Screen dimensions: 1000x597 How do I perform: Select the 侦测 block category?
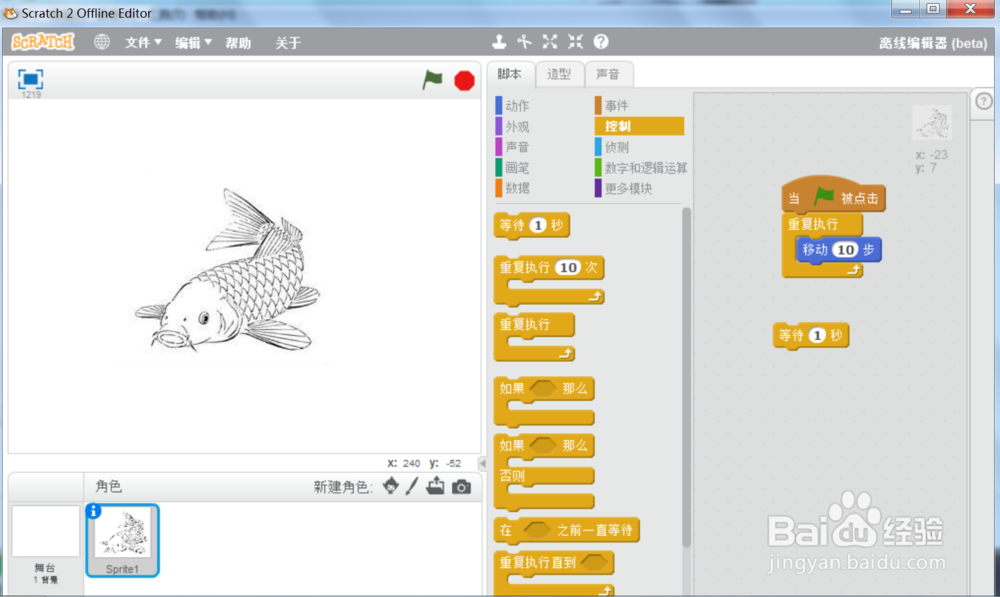[x=615, y=146]
